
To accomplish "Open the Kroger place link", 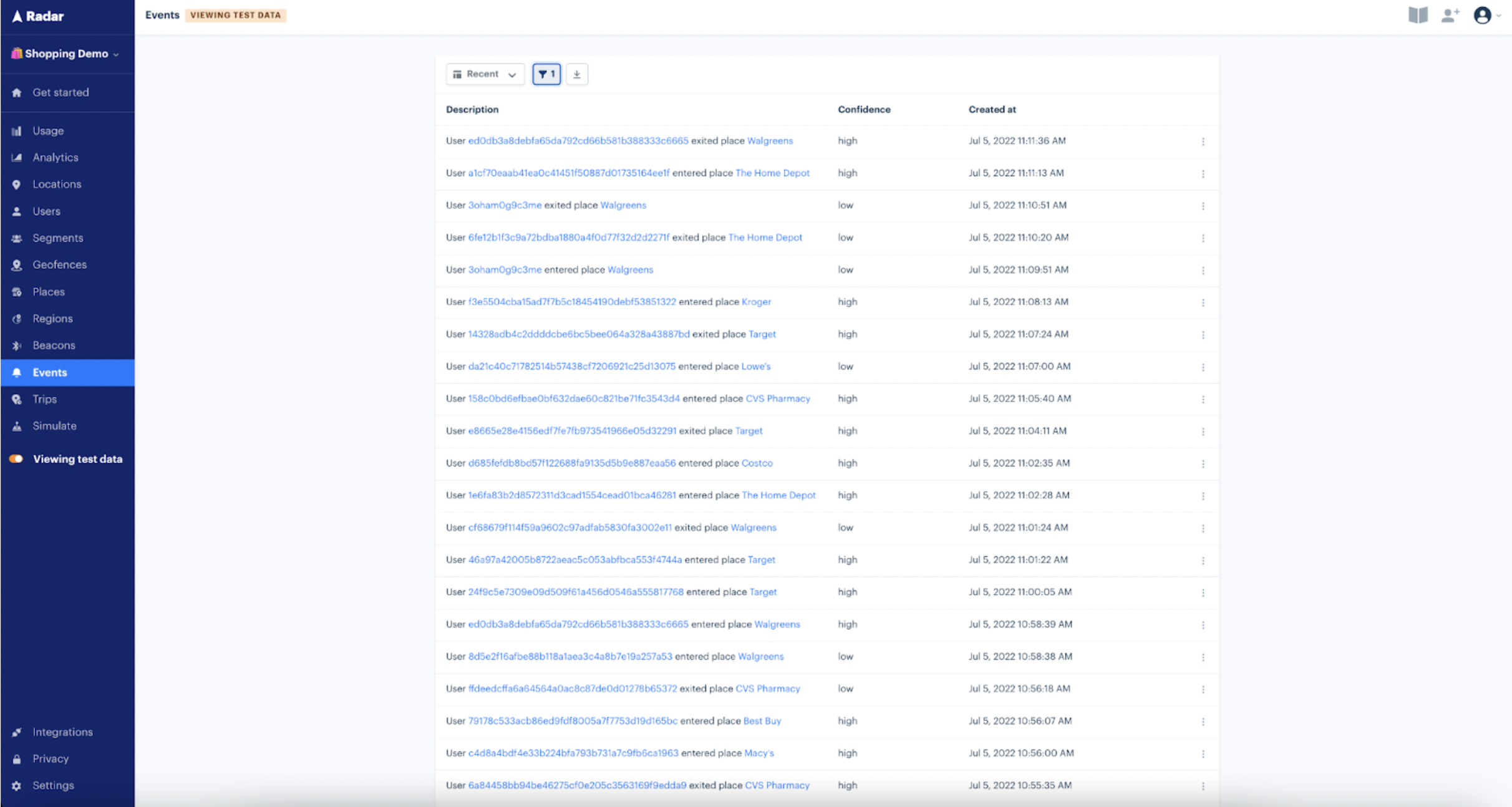I will pos(756,302).
